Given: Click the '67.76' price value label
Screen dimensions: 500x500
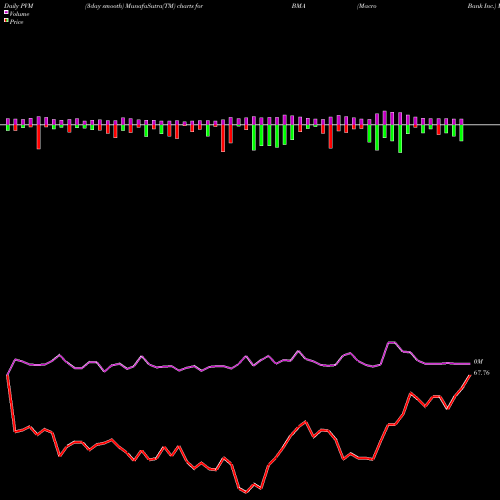Looking at the screenshot, I should click(481, 373).
